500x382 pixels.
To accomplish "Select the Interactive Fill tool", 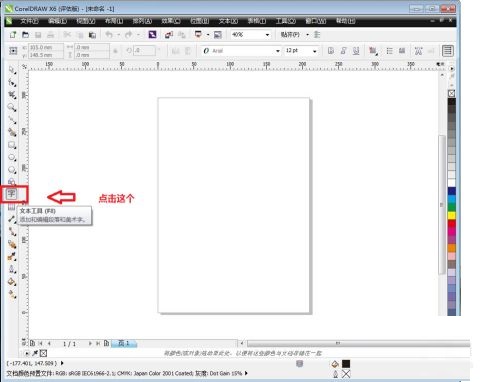I will tap(12, 294).
